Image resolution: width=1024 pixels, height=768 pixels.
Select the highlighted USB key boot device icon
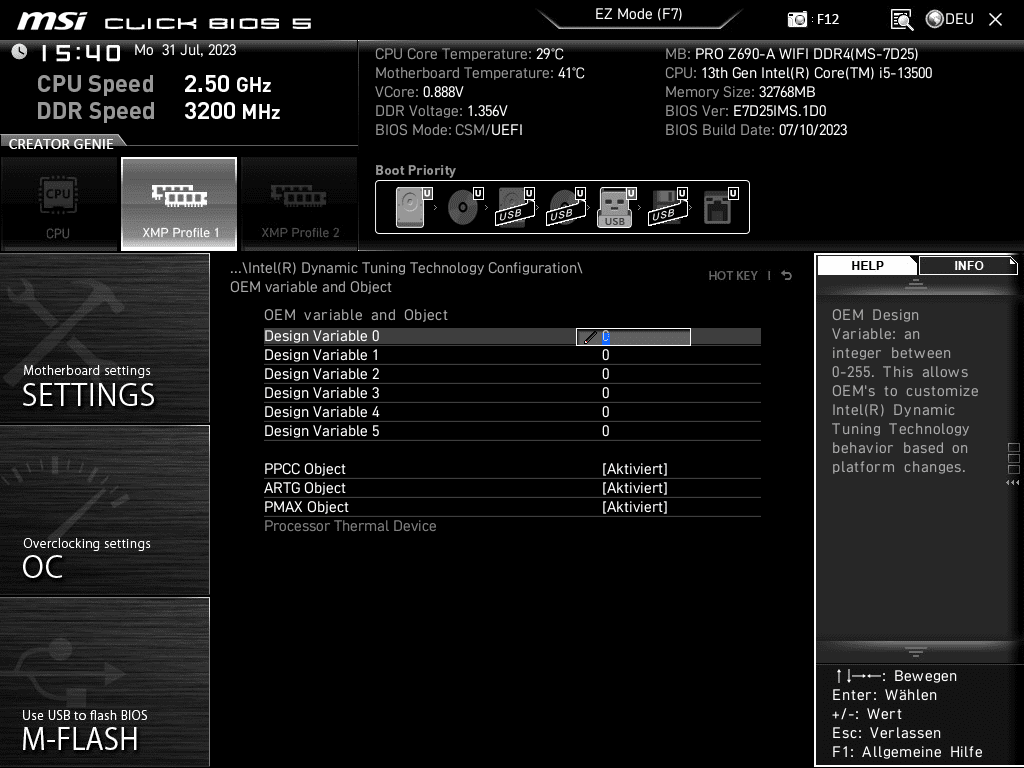click(616, 207)
